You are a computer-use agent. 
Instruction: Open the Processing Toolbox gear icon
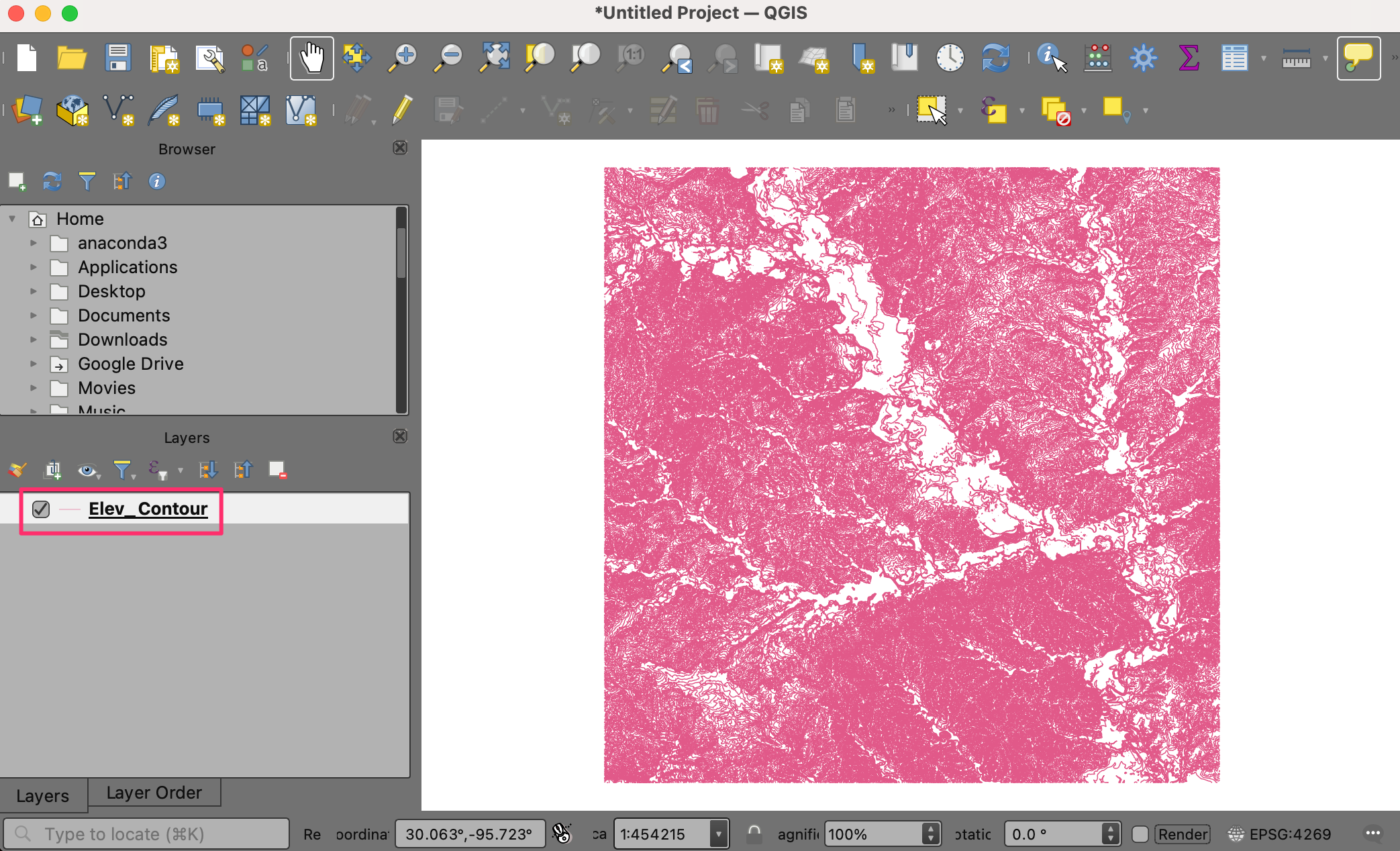tap(1143, 58)
